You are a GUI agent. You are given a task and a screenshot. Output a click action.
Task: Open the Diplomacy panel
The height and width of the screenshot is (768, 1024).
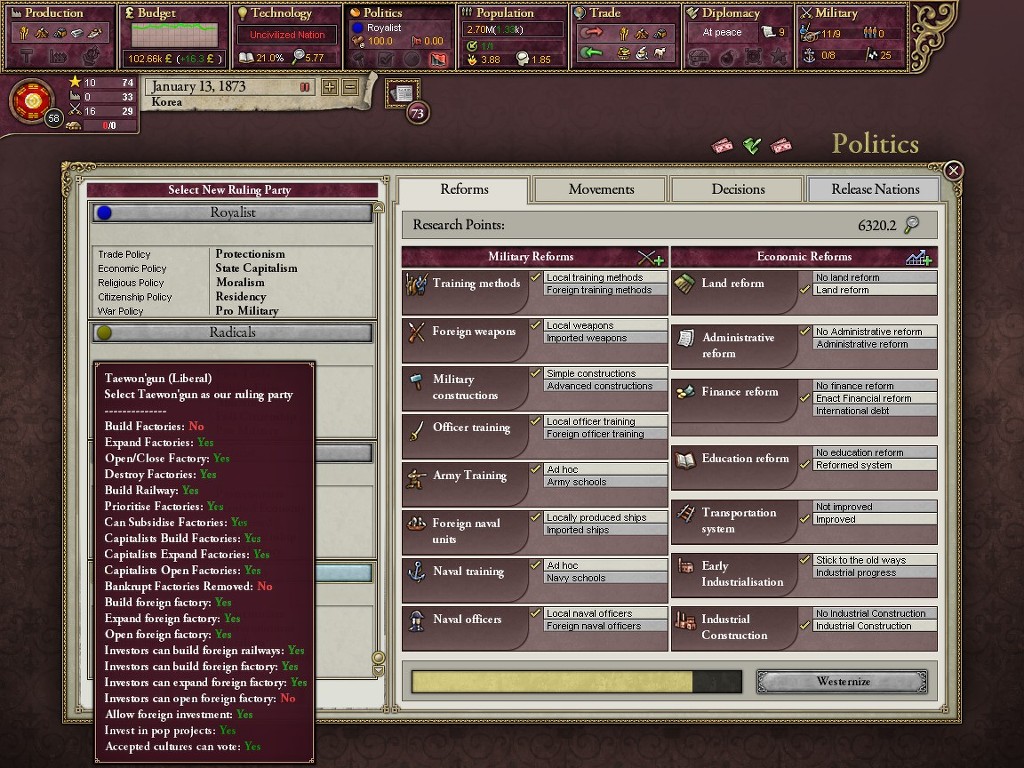(x=738, y=37)
